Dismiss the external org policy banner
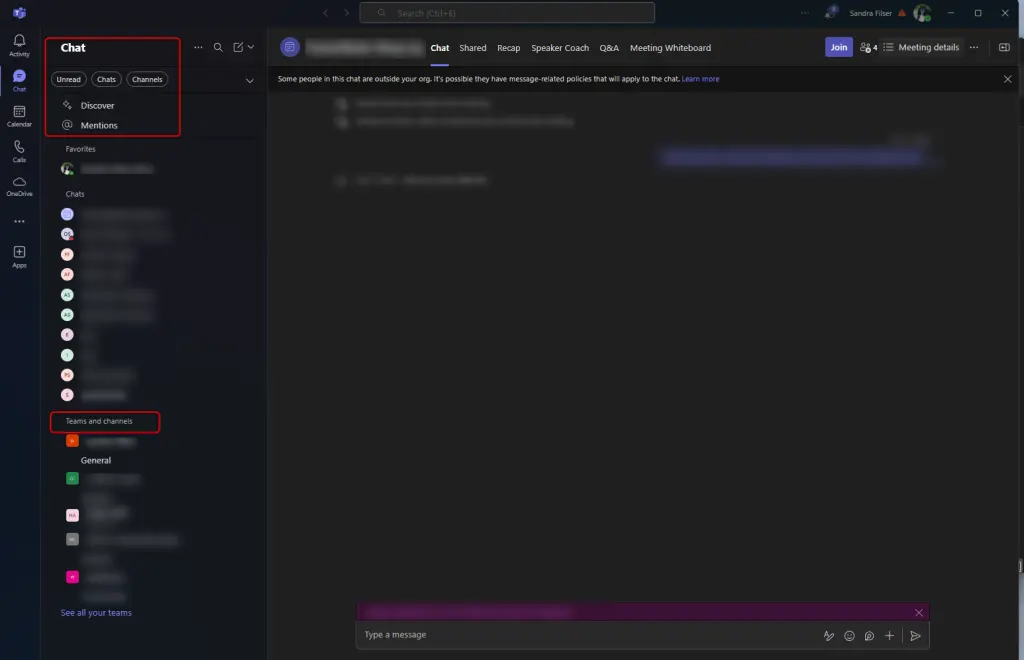Image resolution: width=1024 pixels, height=660 pixels. tap(1007, 78)
